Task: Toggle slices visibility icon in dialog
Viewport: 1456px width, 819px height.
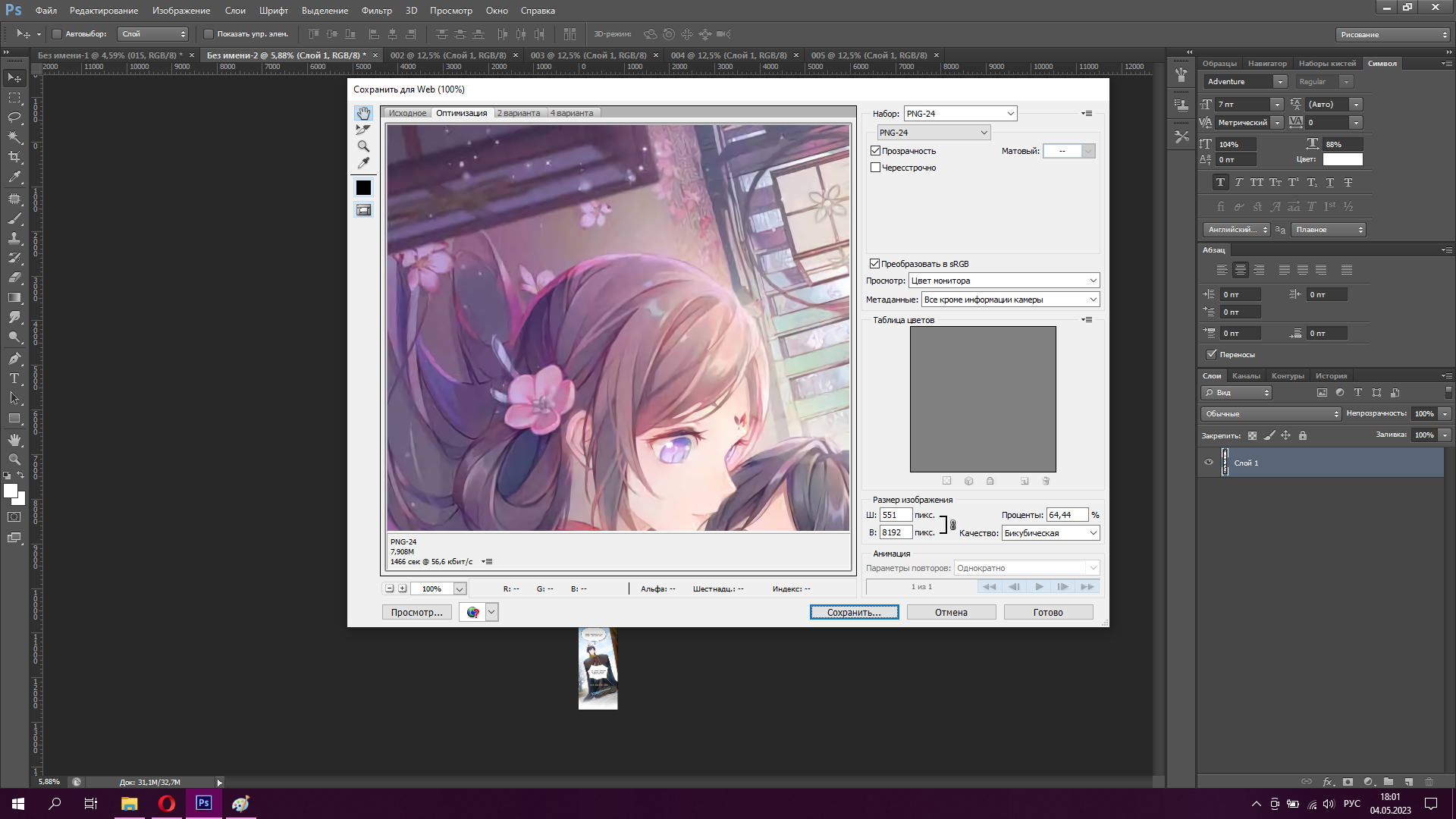Action: pyautogui.click(x=363, y=210)
